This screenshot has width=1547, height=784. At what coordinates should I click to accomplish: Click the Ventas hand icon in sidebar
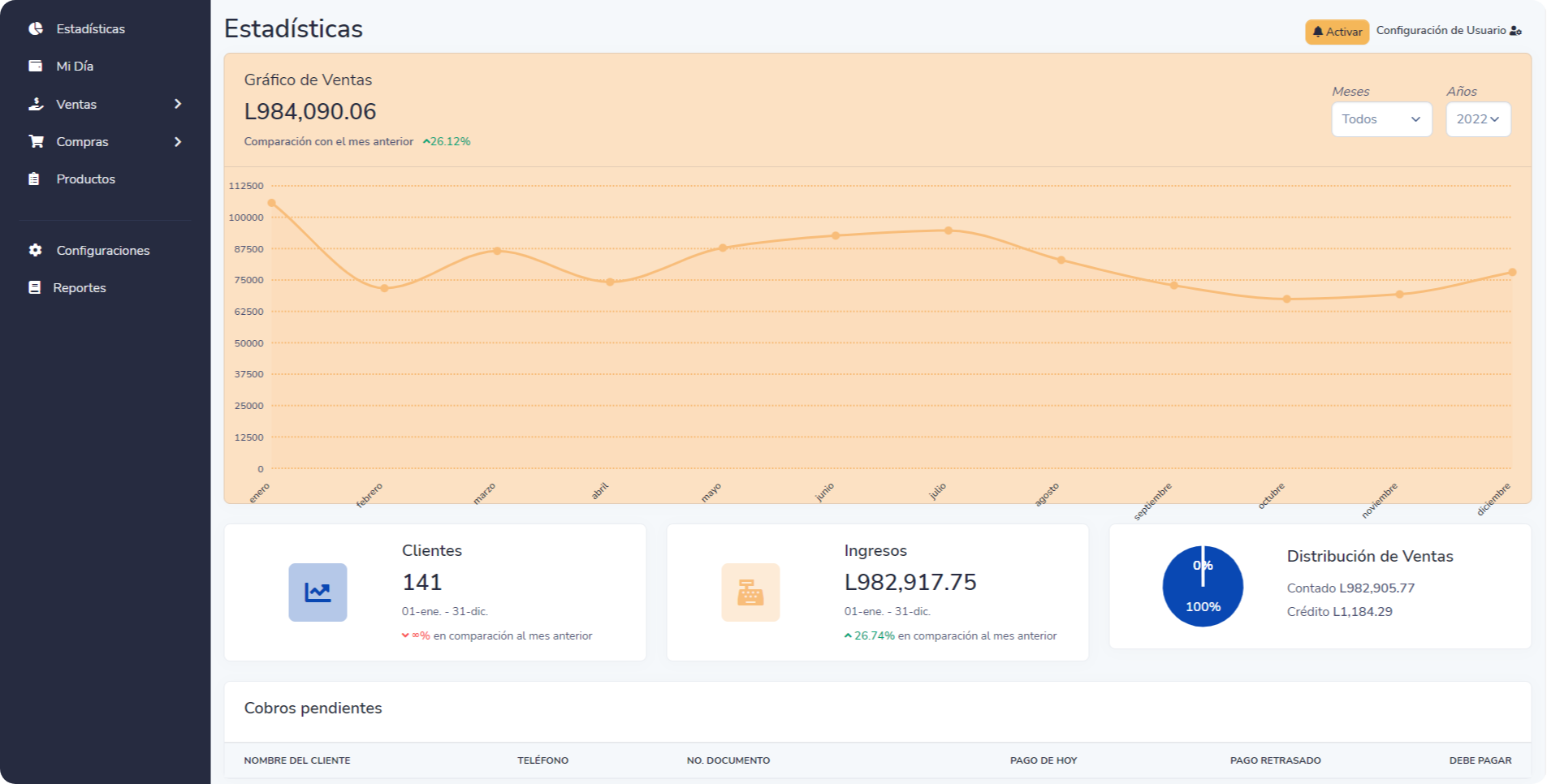coord(36,104)
